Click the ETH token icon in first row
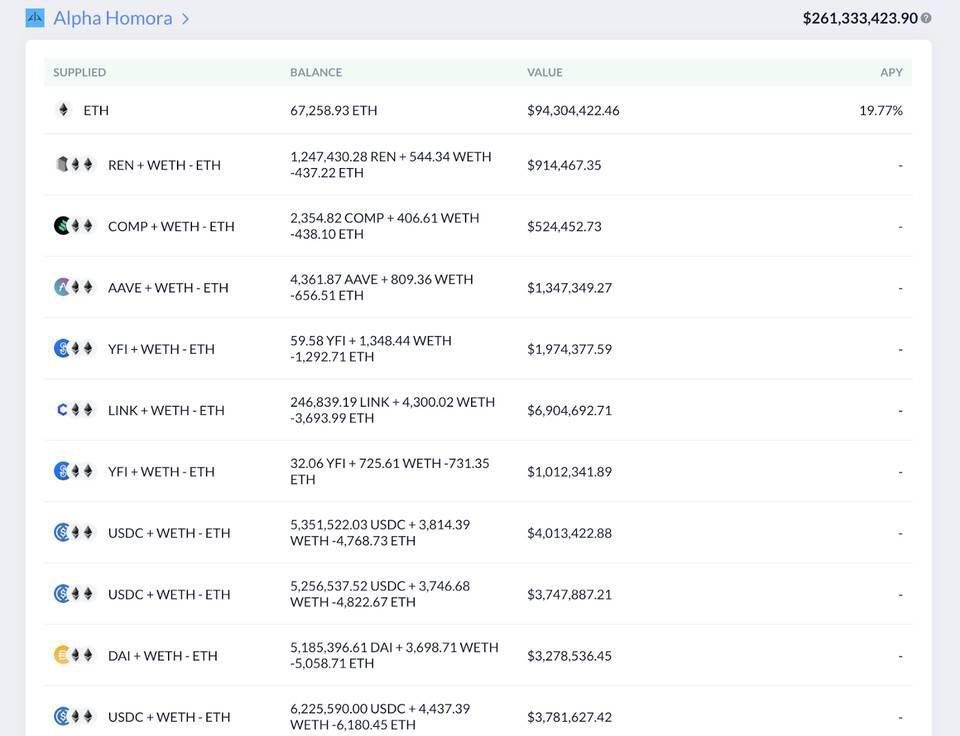Image resolution: width=960 pixels, height=736 pixels. (x=64, y=110)
